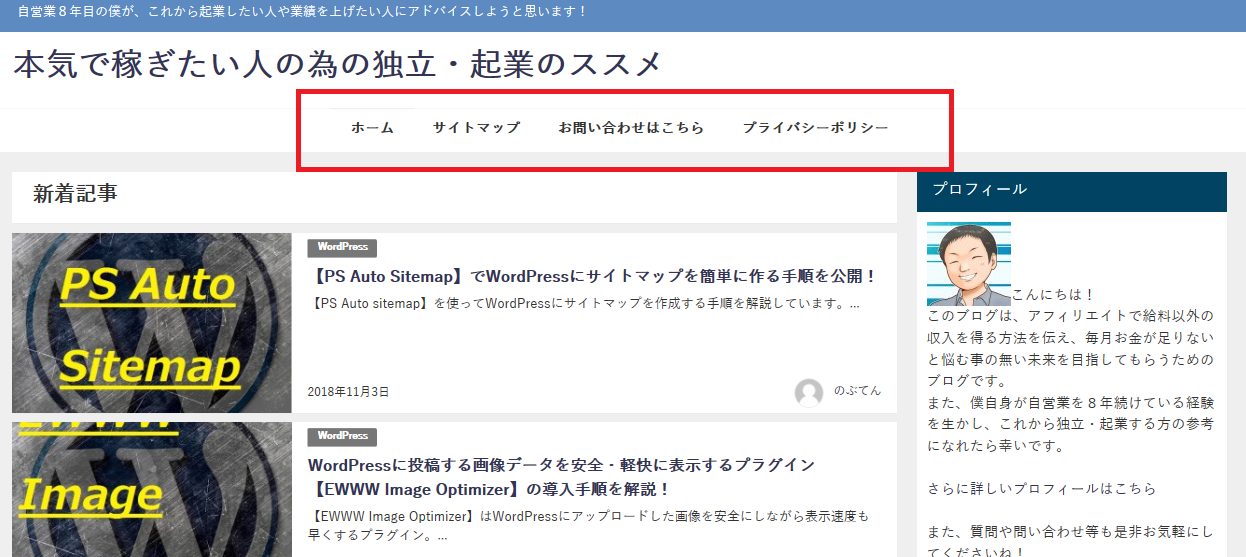Click the cartoon profile avatar picture
Viewport: 1246px width, 557px height.
tap(968, 263)
